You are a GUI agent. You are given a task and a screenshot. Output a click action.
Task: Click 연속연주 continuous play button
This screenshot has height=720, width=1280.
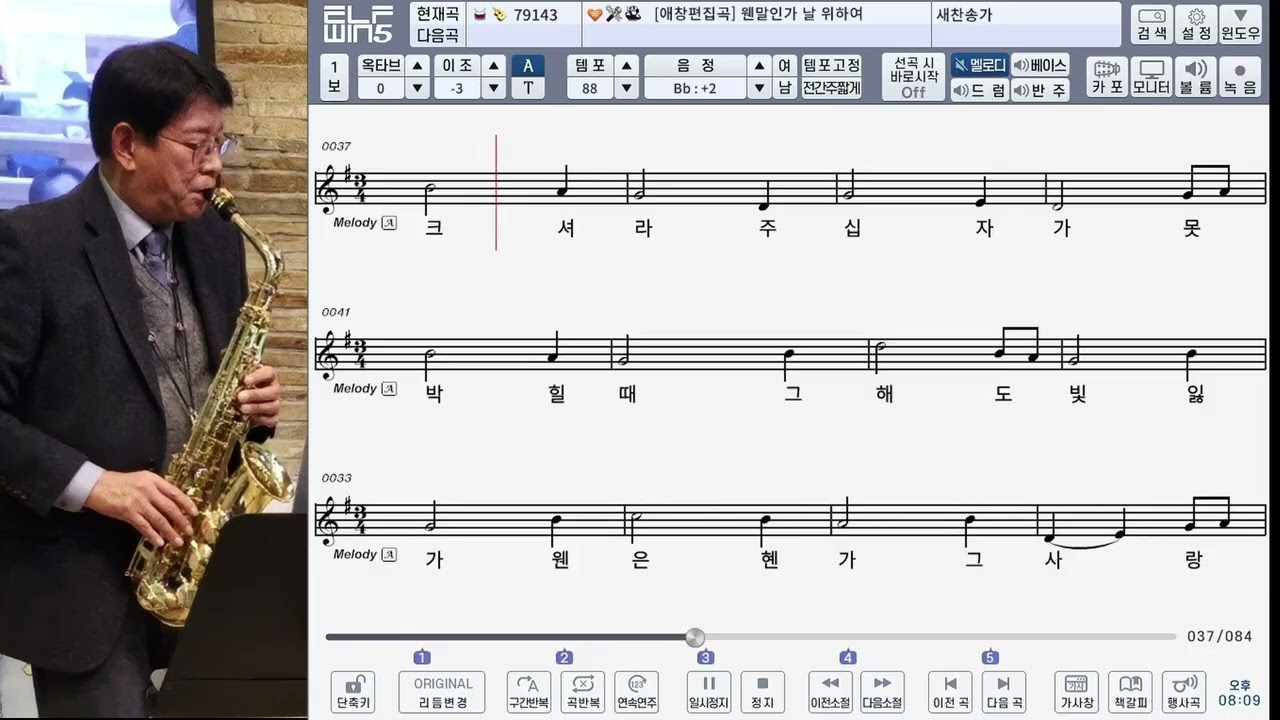click(637, 692)
